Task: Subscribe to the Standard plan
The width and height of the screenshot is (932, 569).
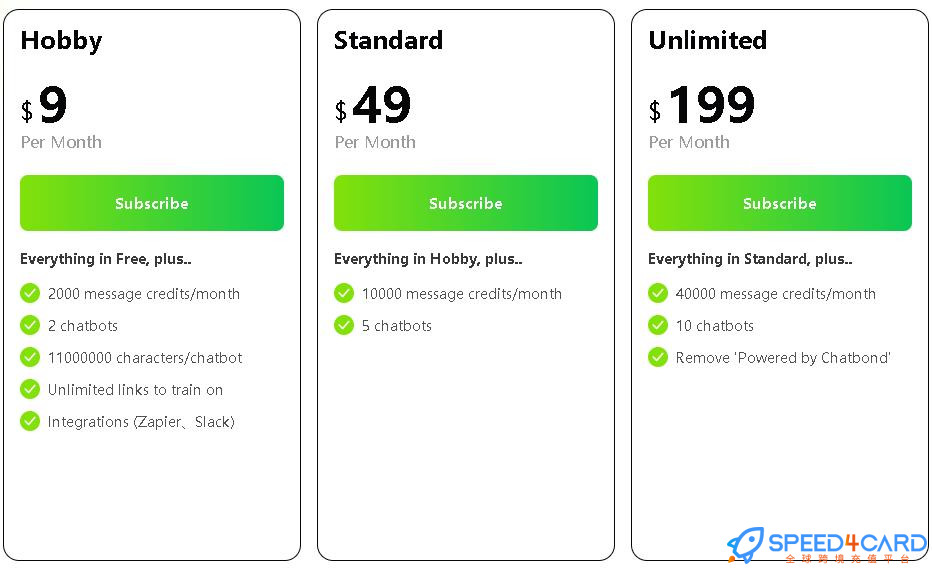Action: 465,203
